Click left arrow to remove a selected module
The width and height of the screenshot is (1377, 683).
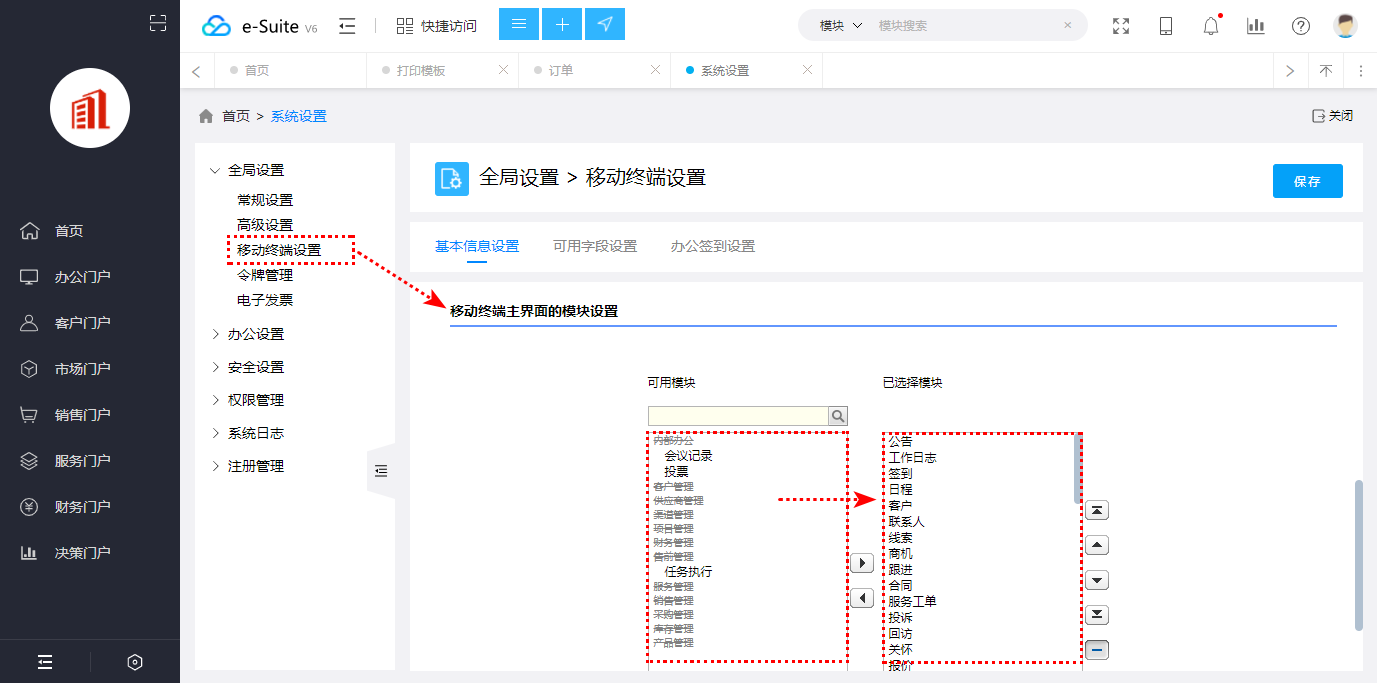pyautogui.click(x=862, y=597)
